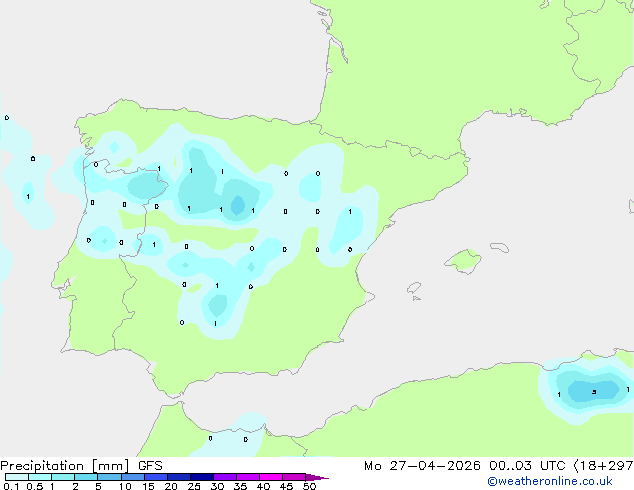The width and height of the screenshot is (634, 490).
Task: Click the 'GFS' model label
Action: click(150, 466)
